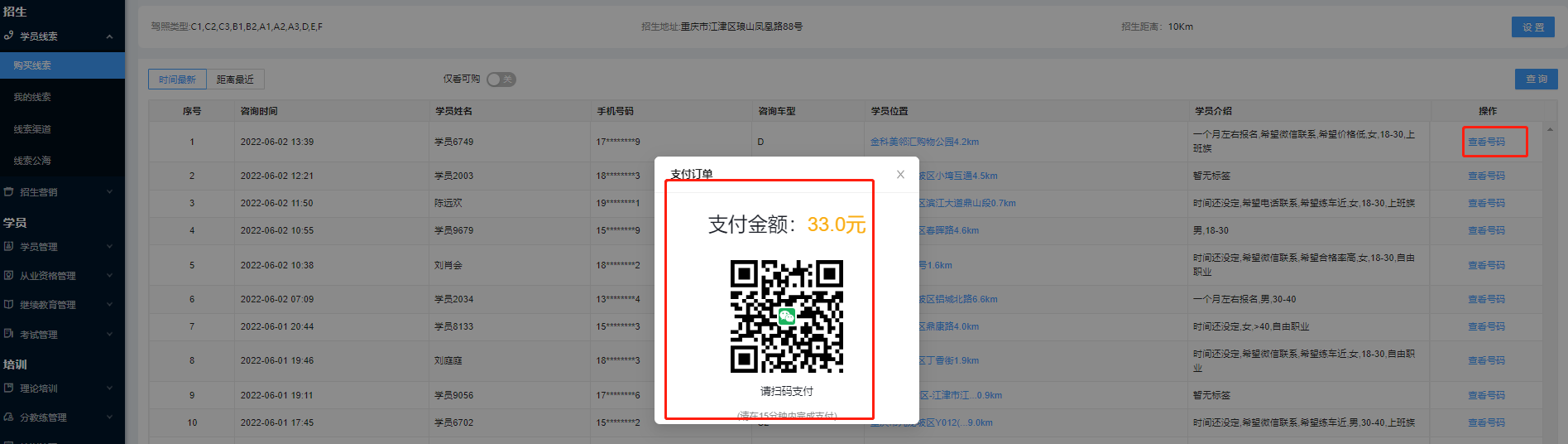Viewport: 1568px width, 444px height.
Task: Click the name cell 陈远双
Action: [x=448, y=203]
